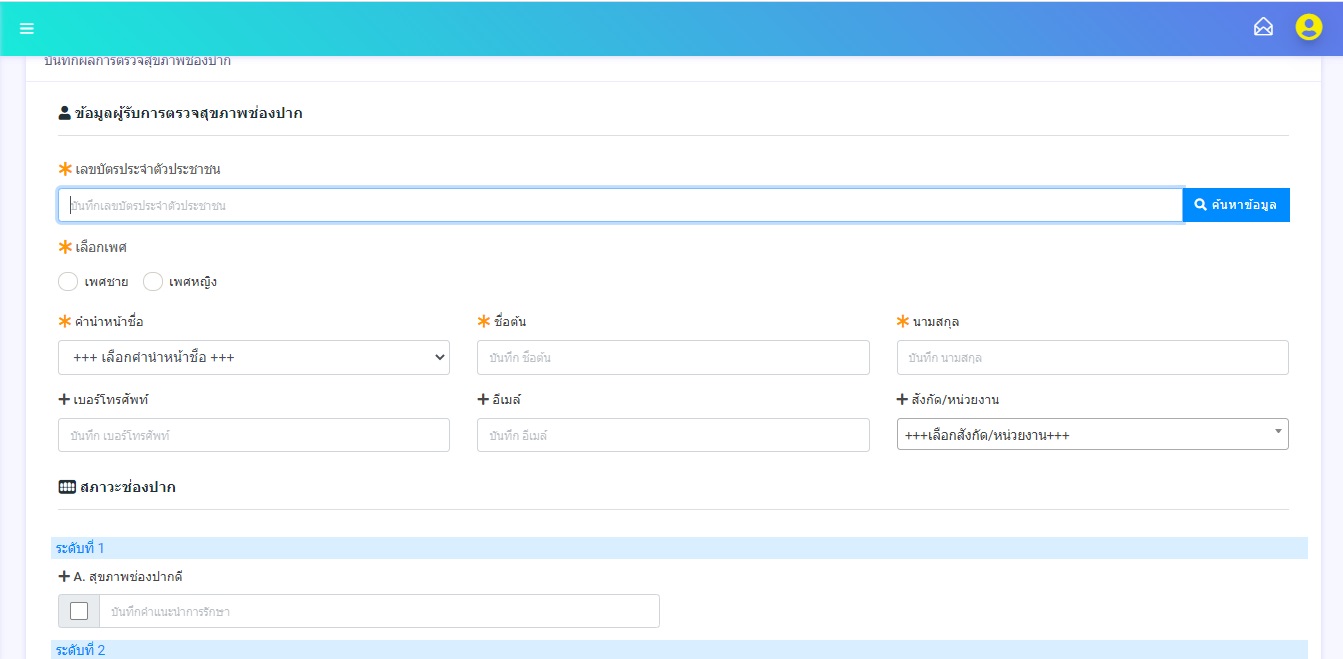
Task: Click the ระดับที่ 1 section header
Action: pos(679,548)
